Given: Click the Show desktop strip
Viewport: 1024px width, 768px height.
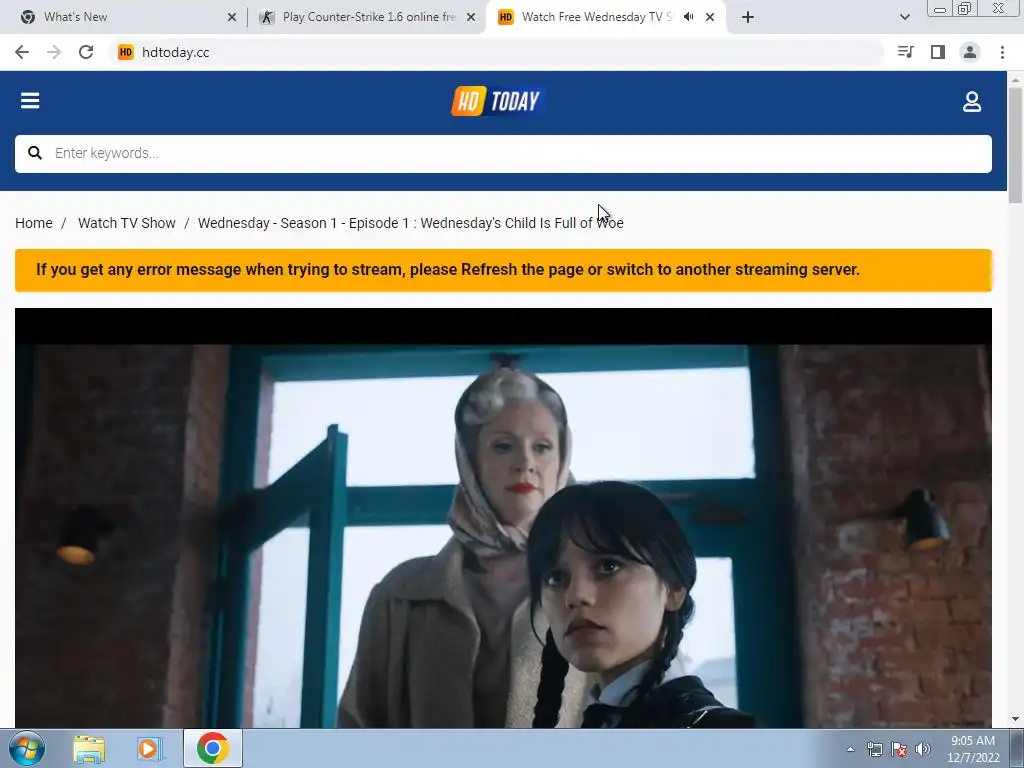Looking at the screenshot, I should [1017, 749].
